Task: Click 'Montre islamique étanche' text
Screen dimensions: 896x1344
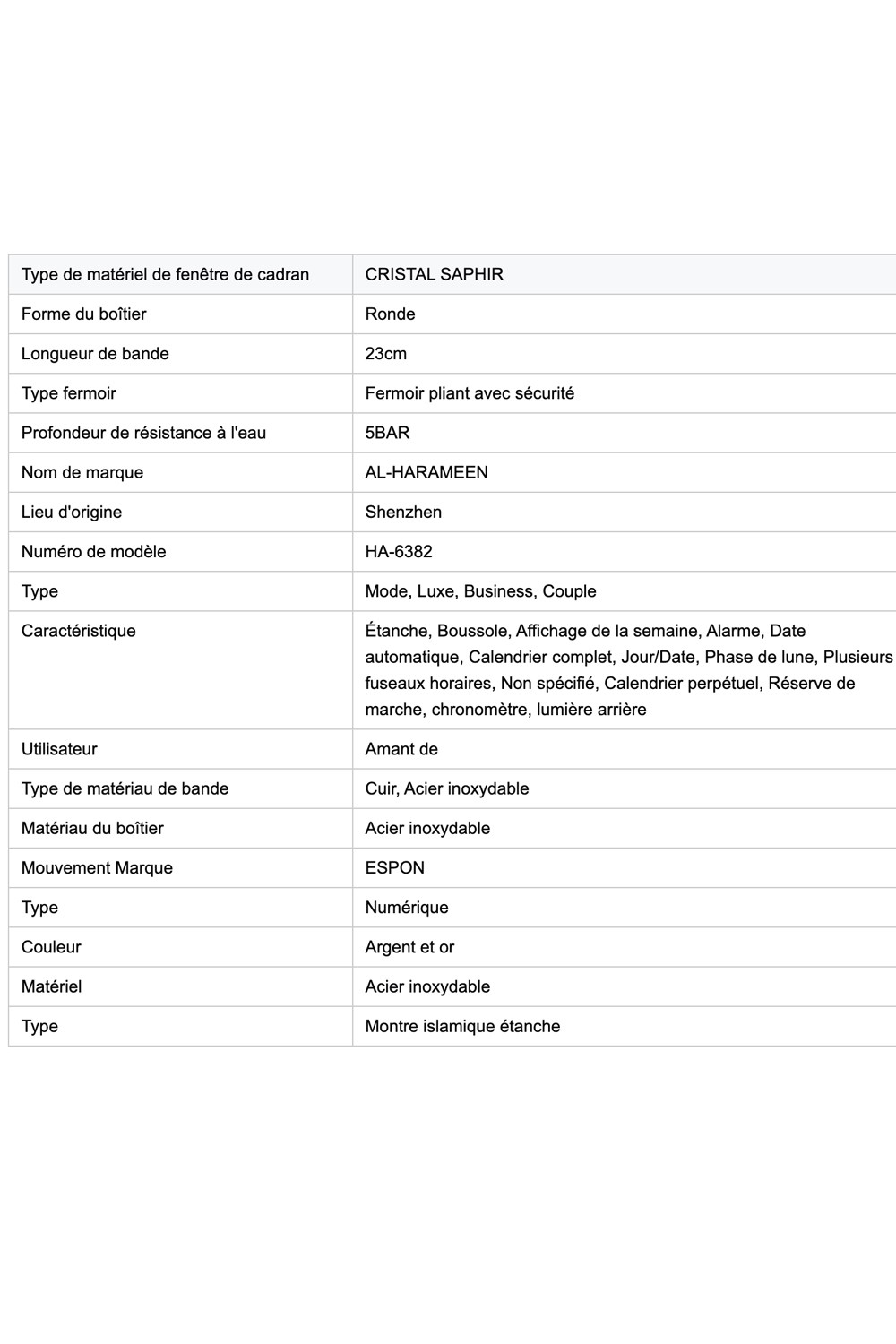Action: (462, 1026)
